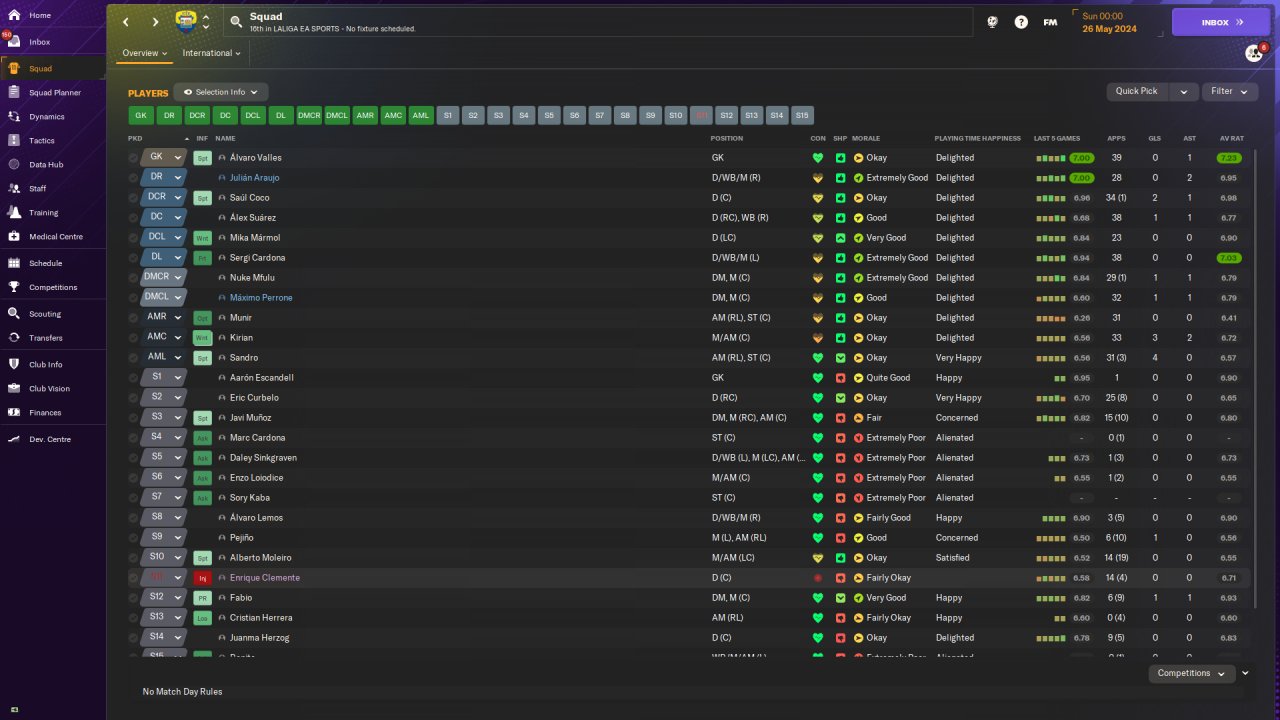Open the Medical Centre
Viewport: 1280px width, 720px height.
[x=53, y=236]
